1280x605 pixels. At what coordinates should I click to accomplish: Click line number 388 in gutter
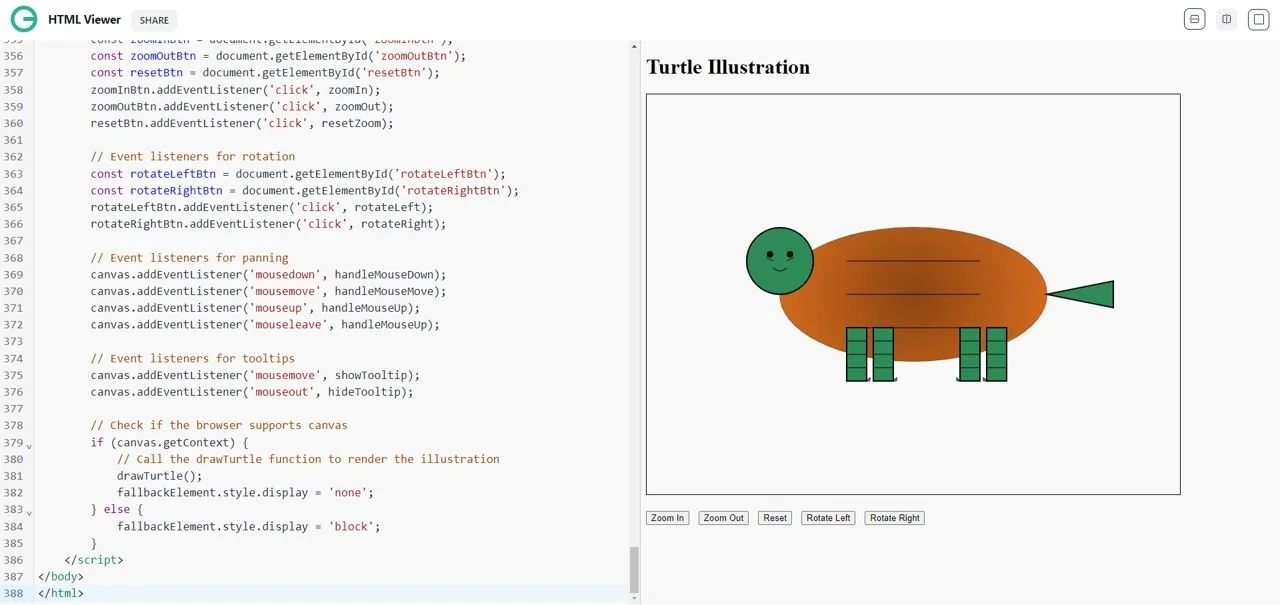[x=13, y=593]
